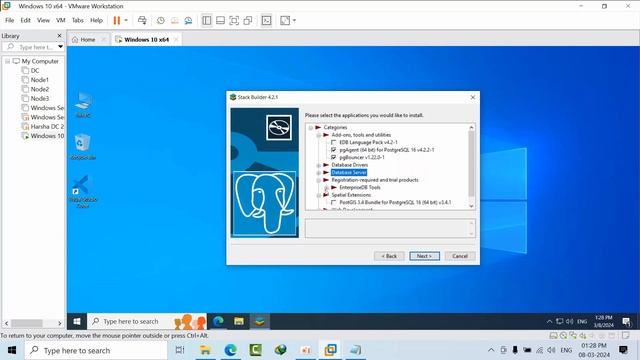Click the Library search input field

[x=33, y=47]
